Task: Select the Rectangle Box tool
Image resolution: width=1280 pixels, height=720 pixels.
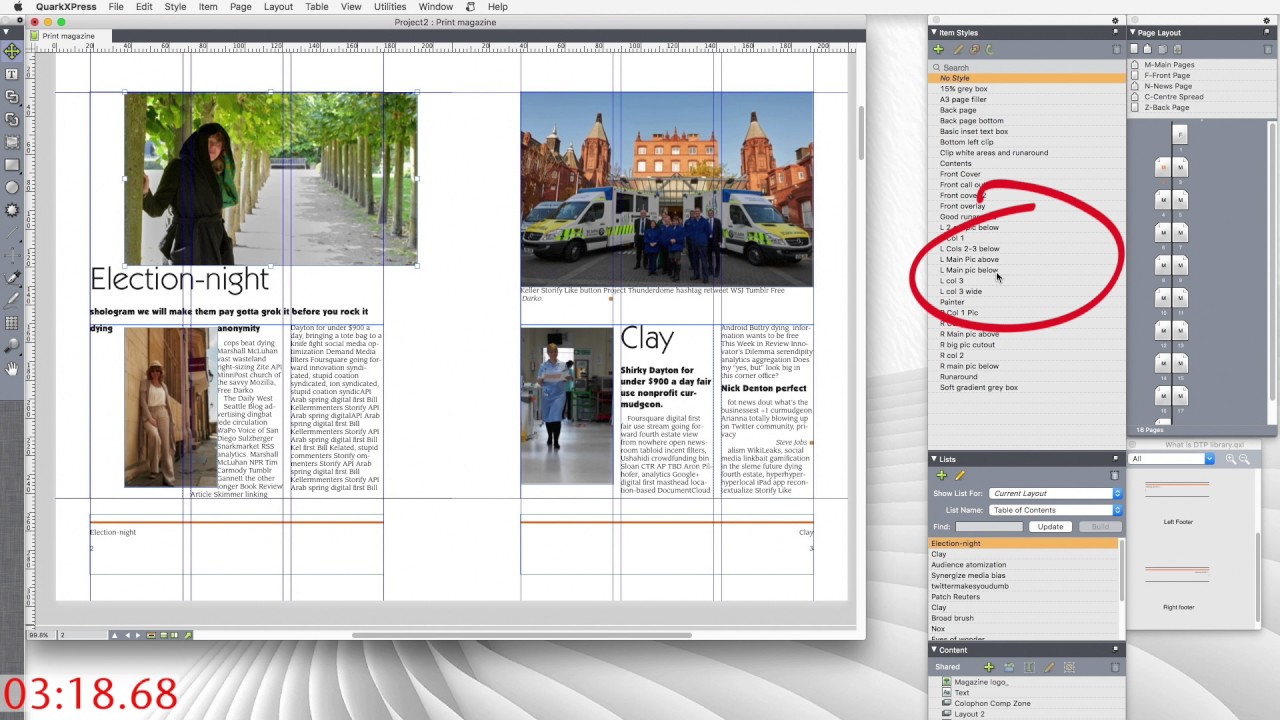Action: point(12,165)
